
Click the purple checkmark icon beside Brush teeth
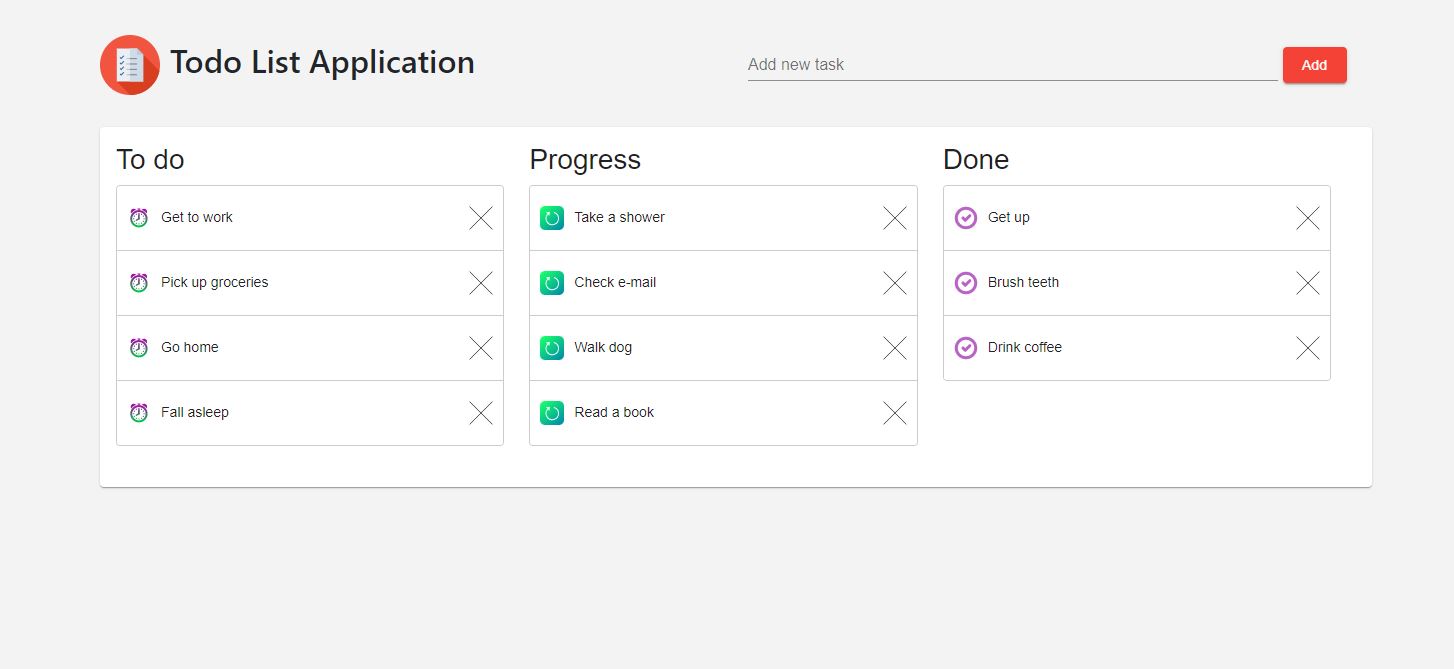pos(966,283)
